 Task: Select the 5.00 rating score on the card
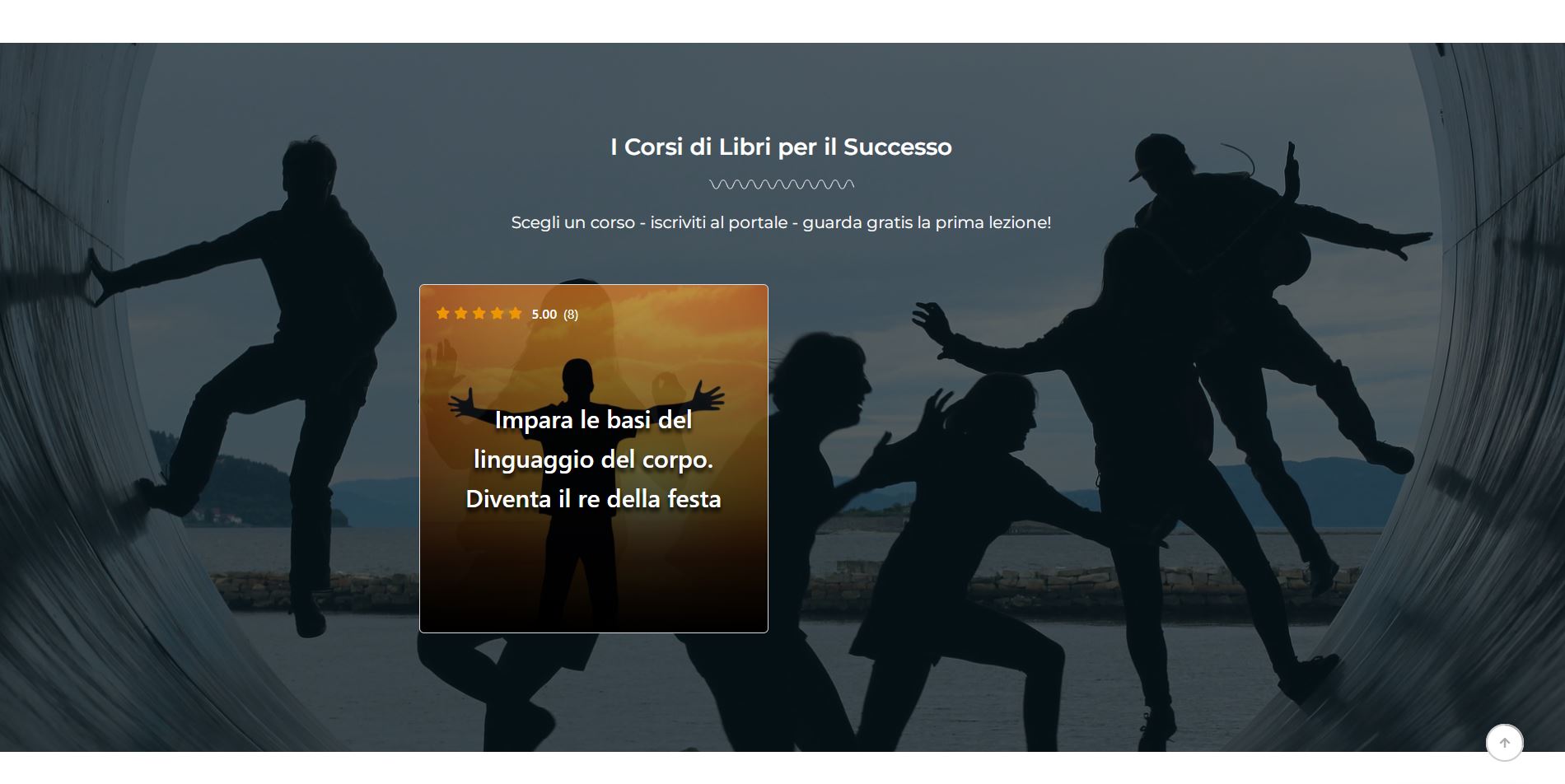pyautogui.click(x=544, y=314)
